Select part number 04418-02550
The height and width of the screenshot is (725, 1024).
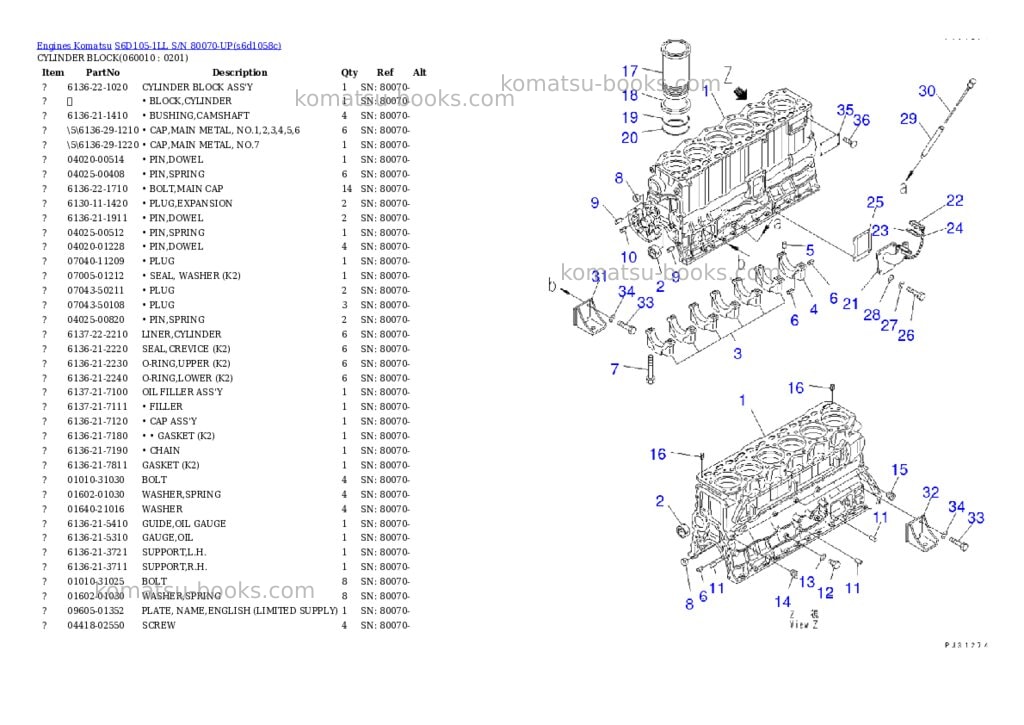click(95, 625)
